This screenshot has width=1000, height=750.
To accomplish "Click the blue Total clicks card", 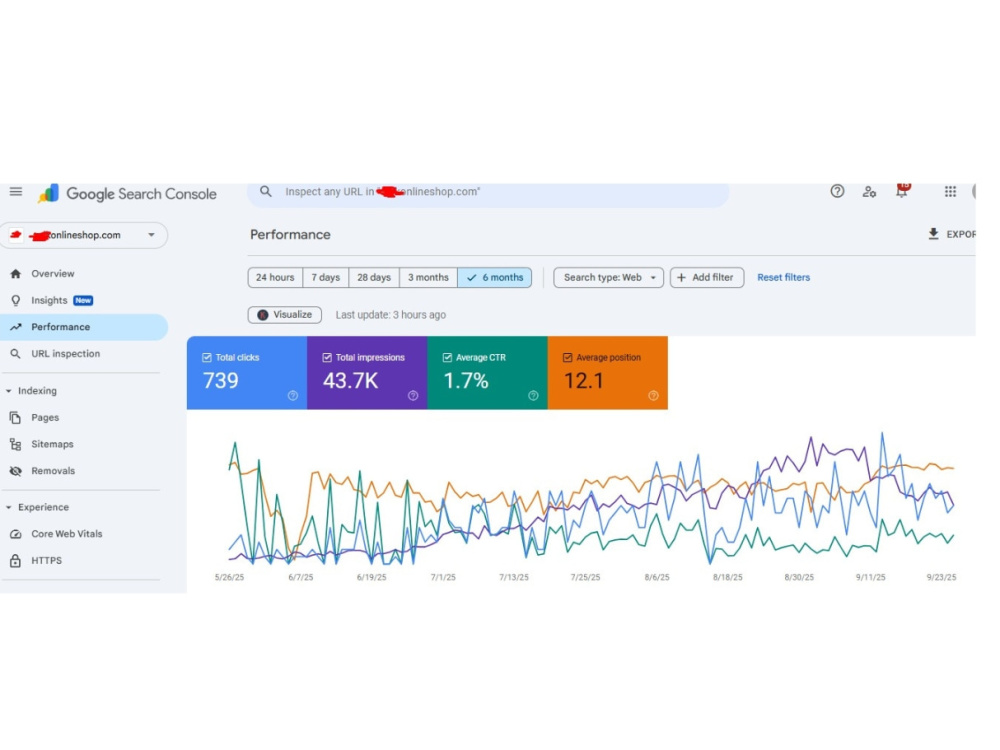I will click(x=247, y=372).
